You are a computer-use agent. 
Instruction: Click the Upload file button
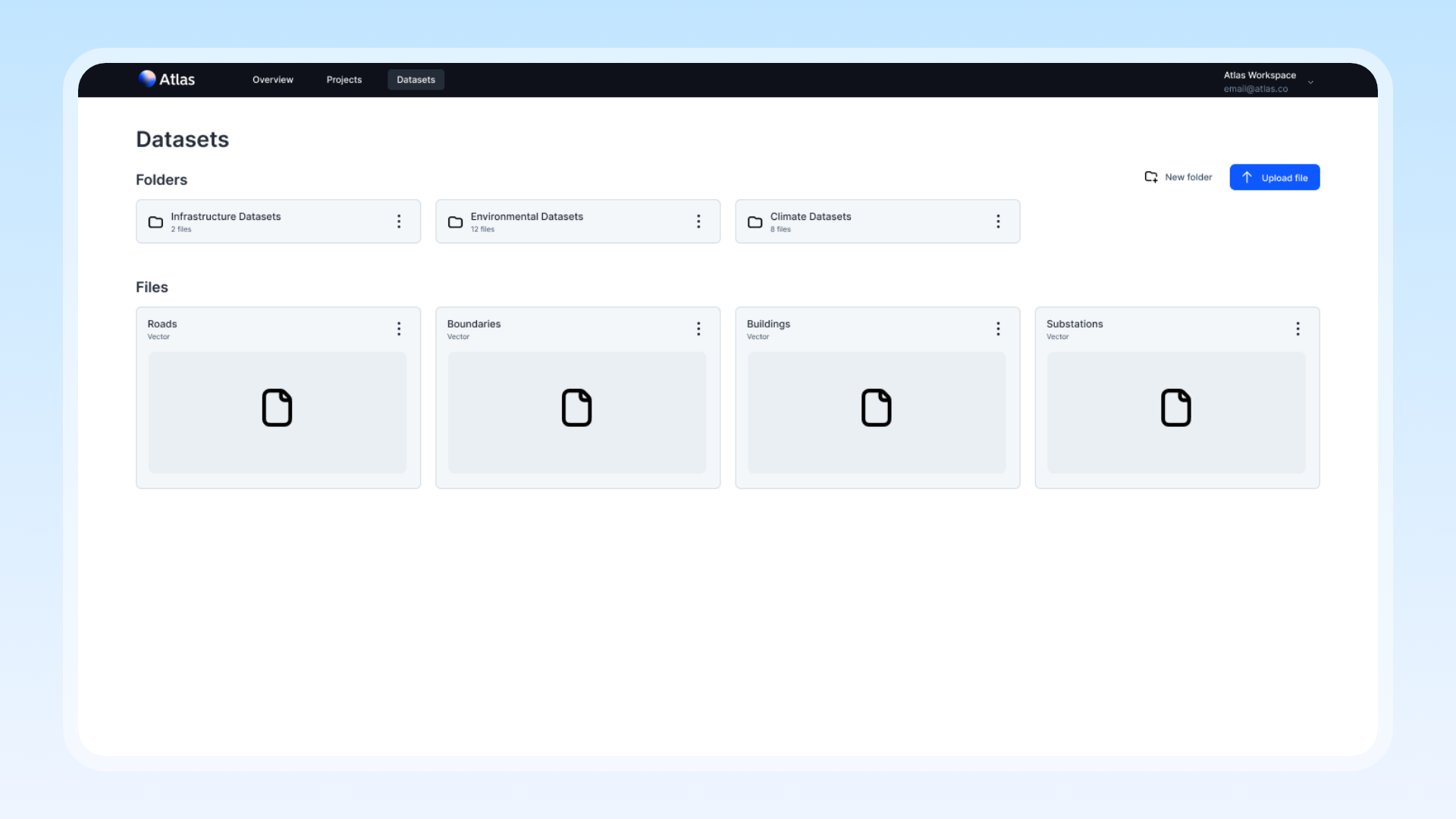coord(1275,177)
